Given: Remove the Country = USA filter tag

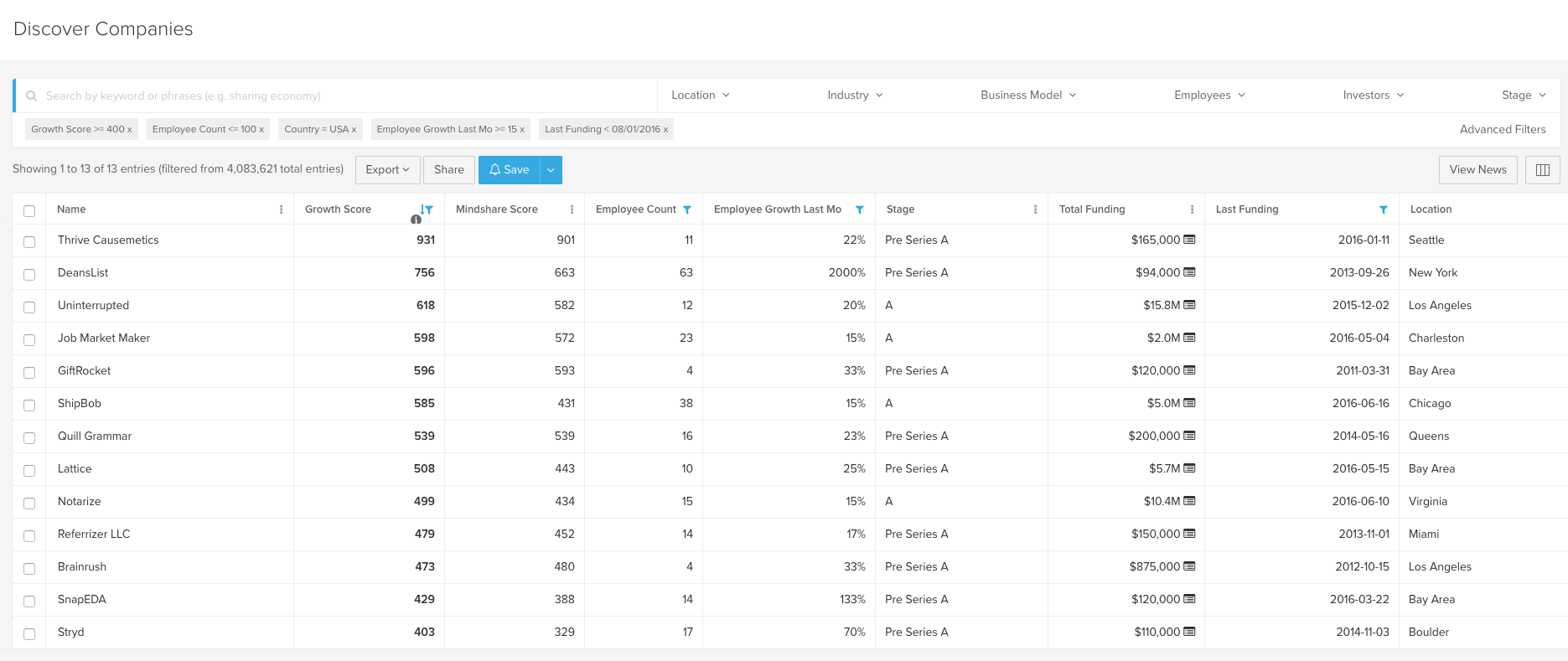Looking at the screenshot, I should 354,130.
